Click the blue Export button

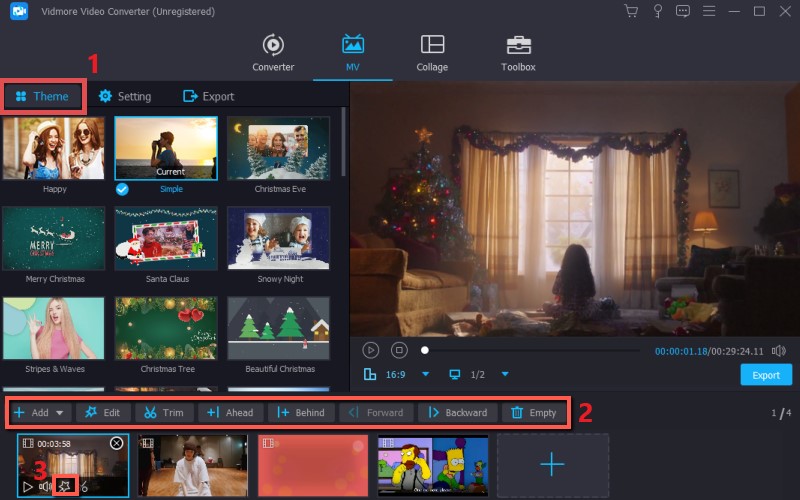pyautogui.click(x=765, y=375)
